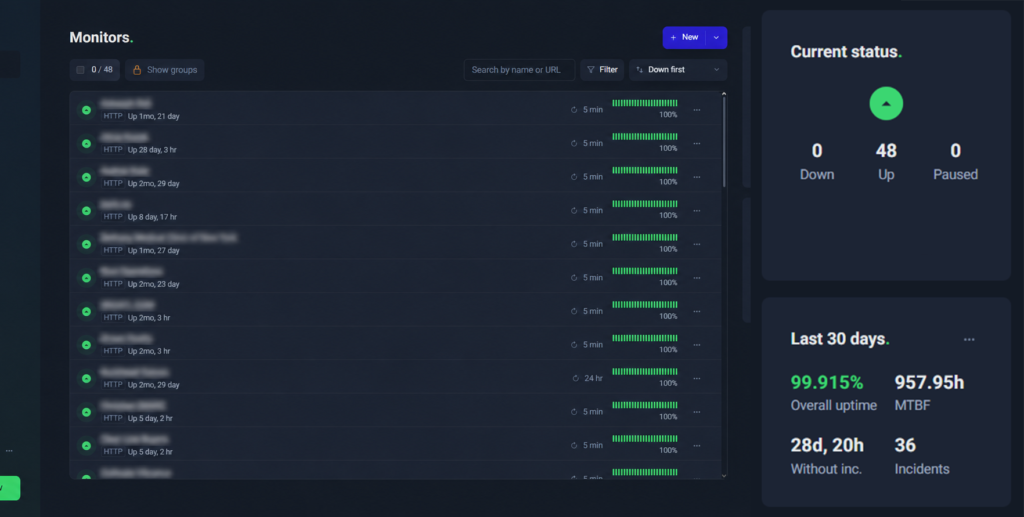
Task: Click the Current status heading
Action: (846, 52)
